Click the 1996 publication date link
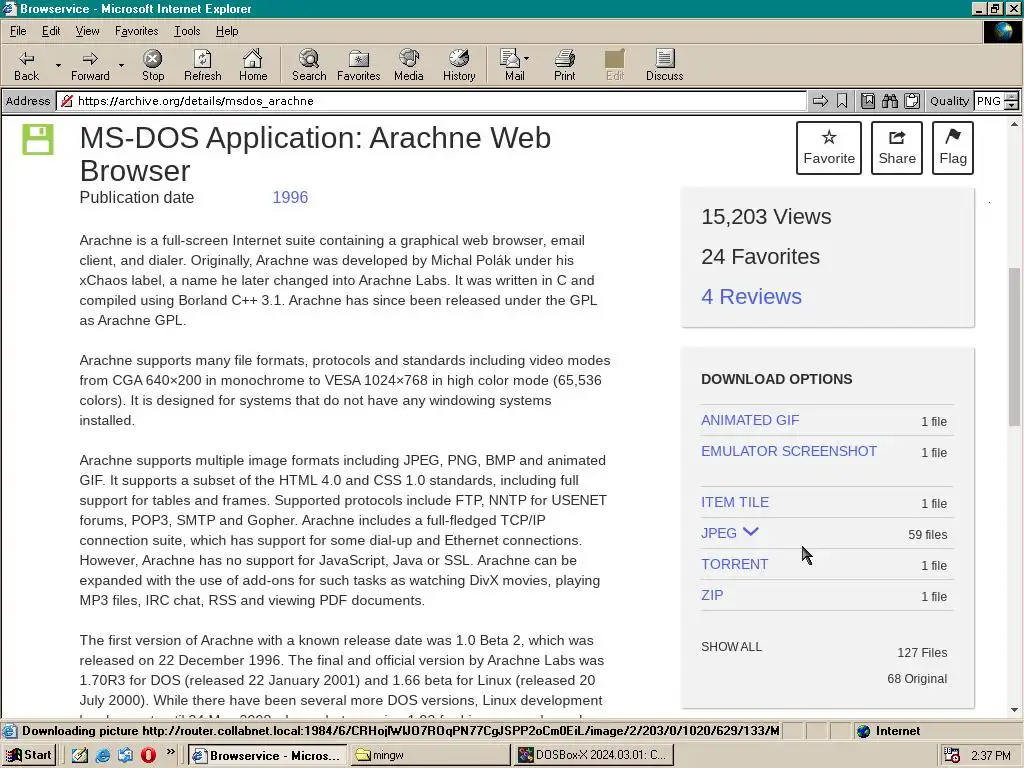Image resolution: width=1024 pixels, height=768 pixels. pyautogui.click(x=290, y=197)
